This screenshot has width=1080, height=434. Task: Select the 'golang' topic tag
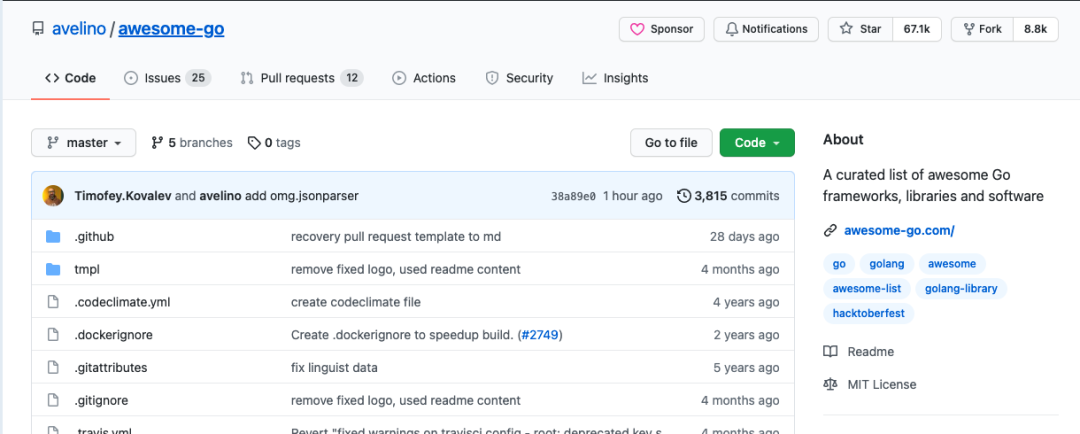(887, 264)
